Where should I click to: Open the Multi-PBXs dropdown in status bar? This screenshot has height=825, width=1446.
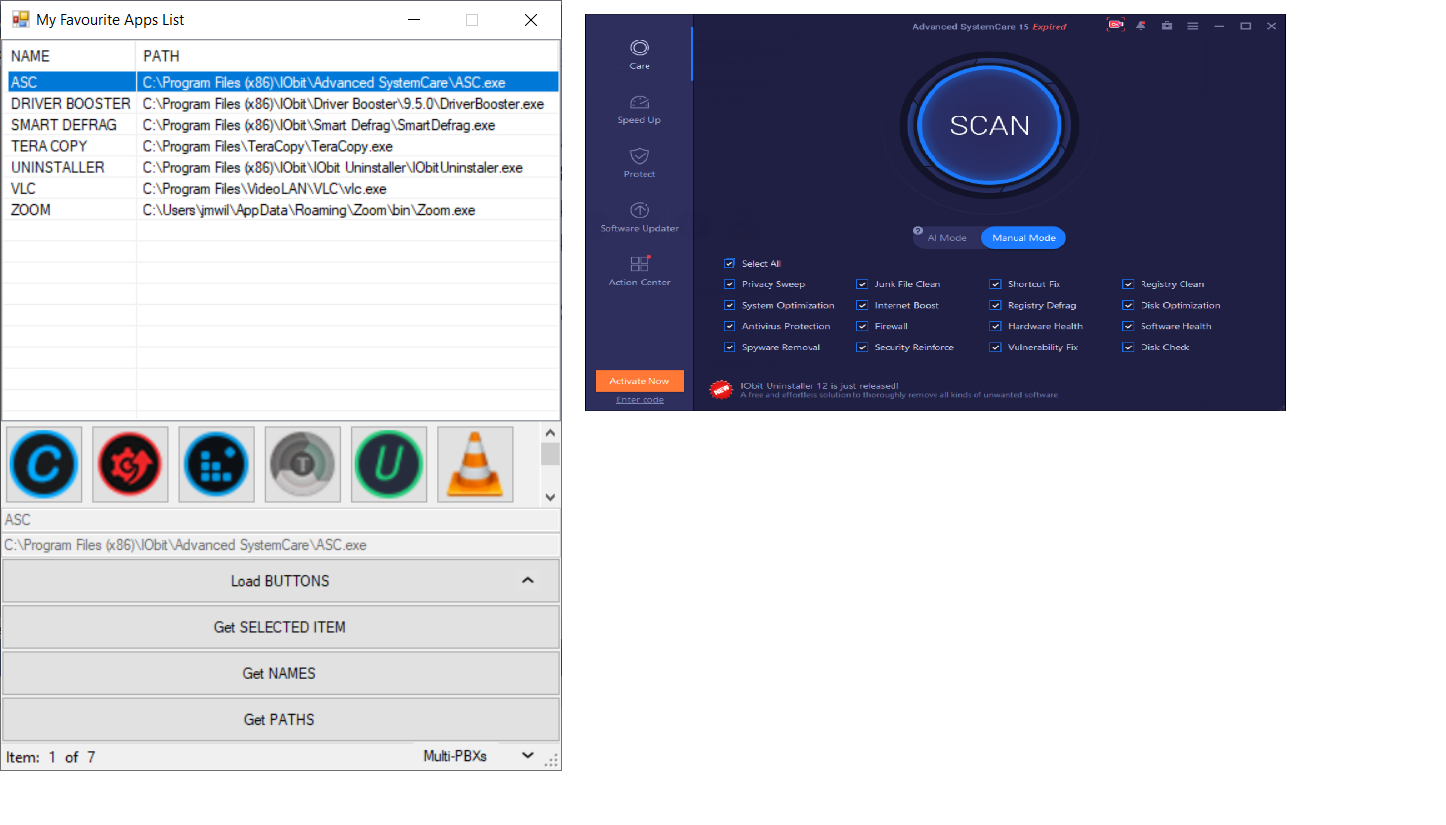(x=528, y=756)
